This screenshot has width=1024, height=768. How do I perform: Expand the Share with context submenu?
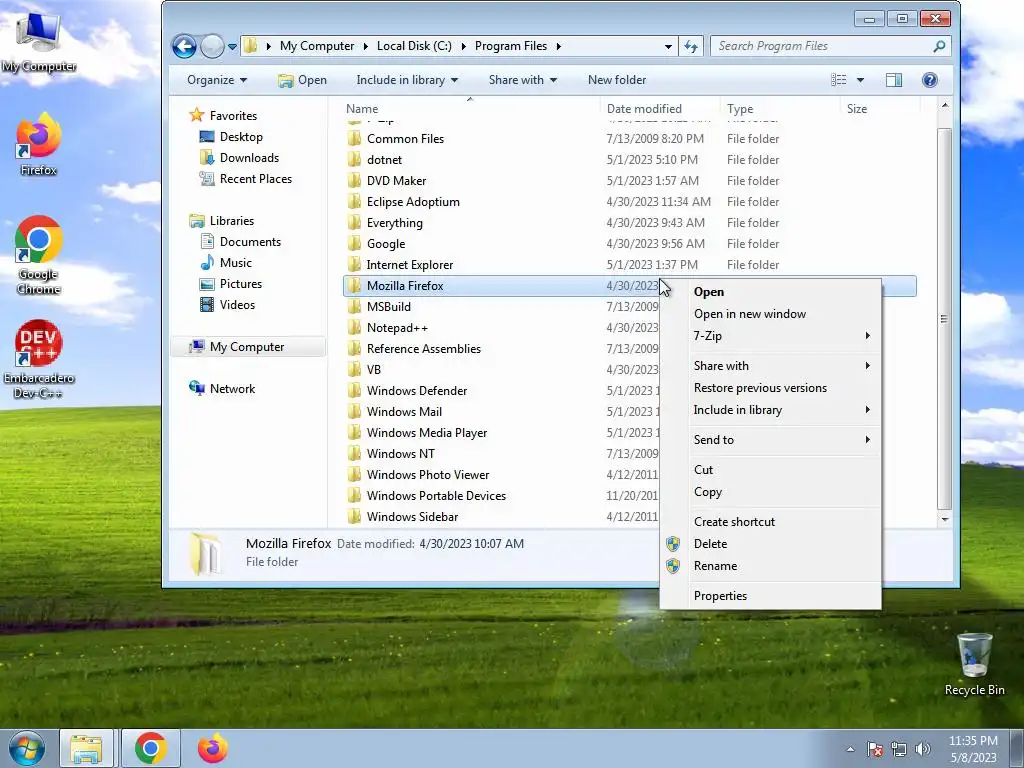(771, 366)
